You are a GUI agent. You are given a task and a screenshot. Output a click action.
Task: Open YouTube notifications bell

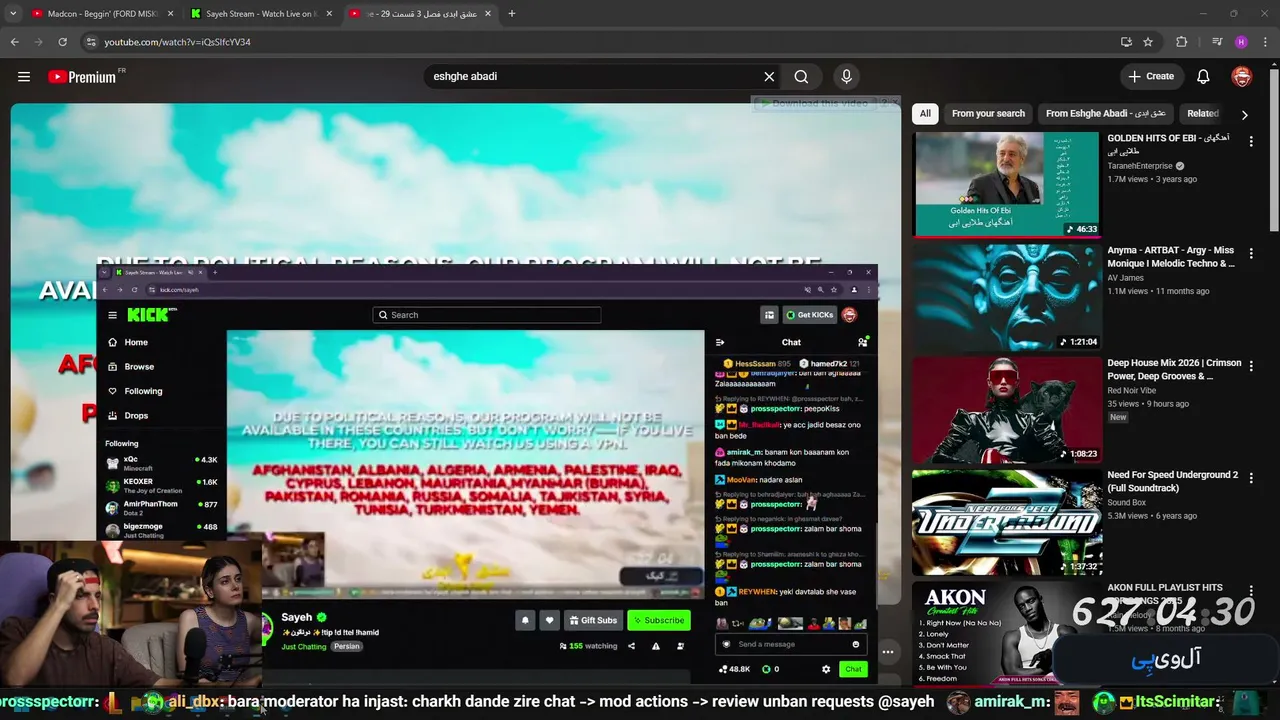(x=1203, y=76)
